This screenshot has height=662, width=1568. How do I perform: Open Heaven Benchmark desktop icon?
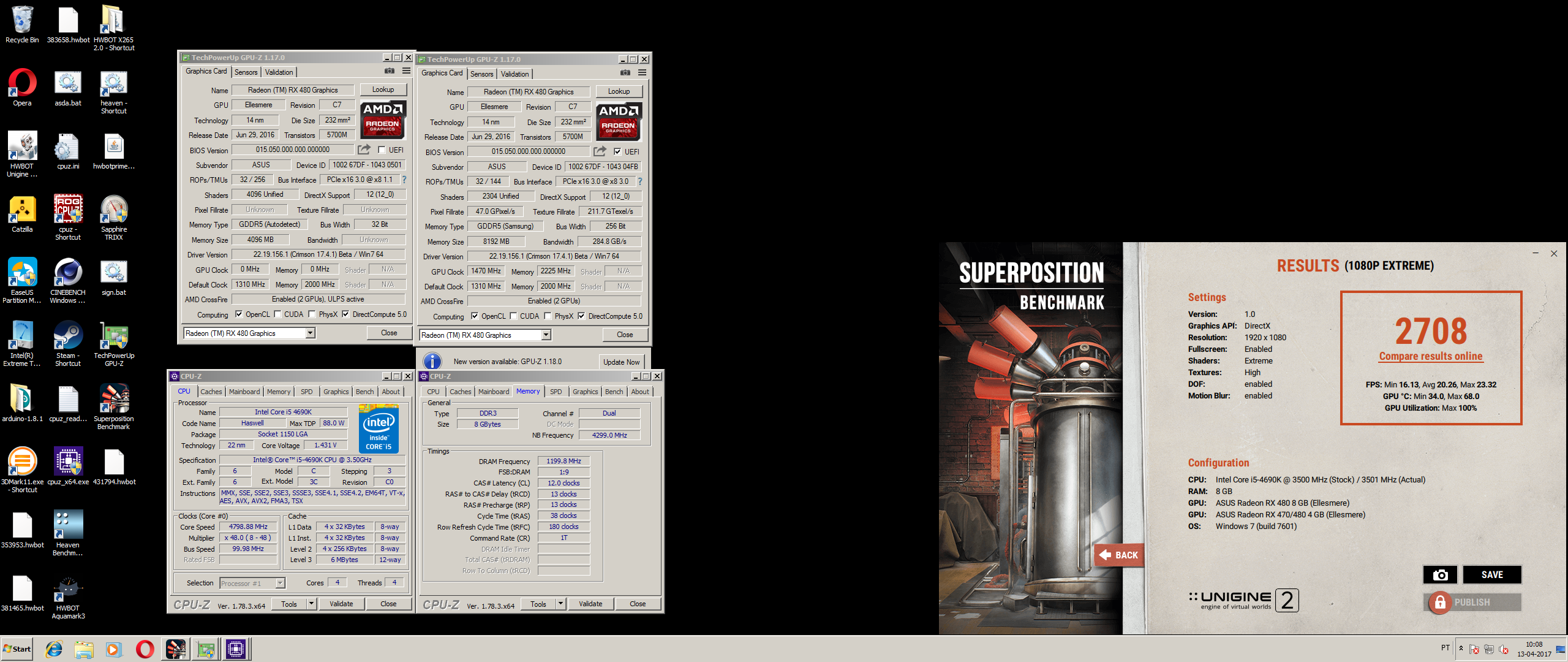click(x=67, y=533)
